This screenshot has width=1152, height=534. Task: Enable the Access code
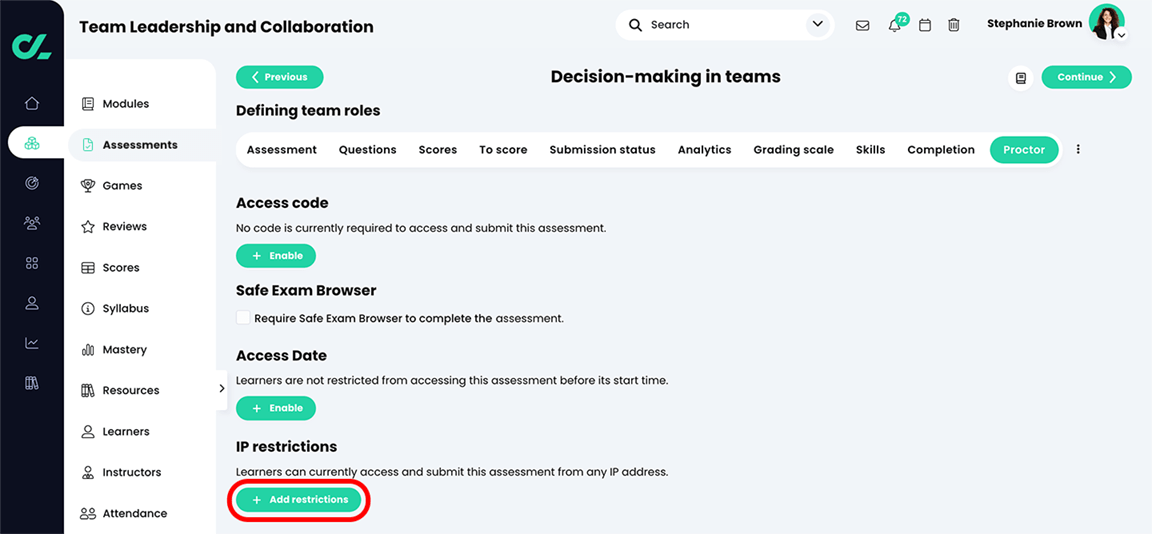pyautogui.click(x=276, y=256)
